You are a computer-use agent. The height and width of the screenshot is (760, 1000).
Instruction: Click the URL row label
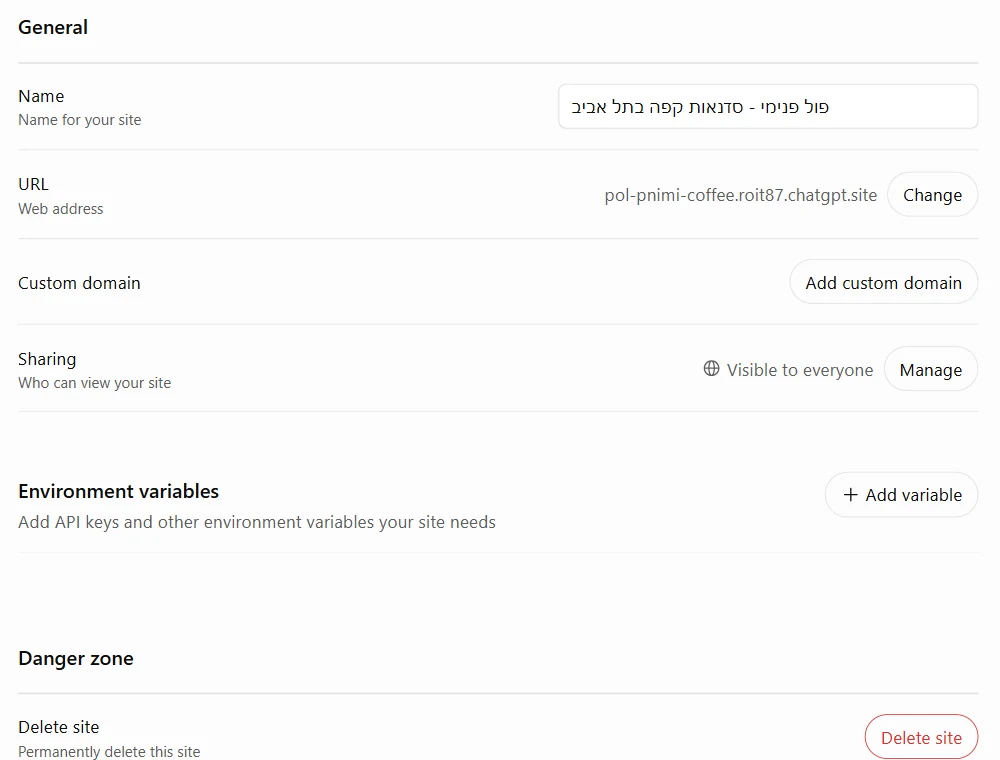tap(33, 184)
